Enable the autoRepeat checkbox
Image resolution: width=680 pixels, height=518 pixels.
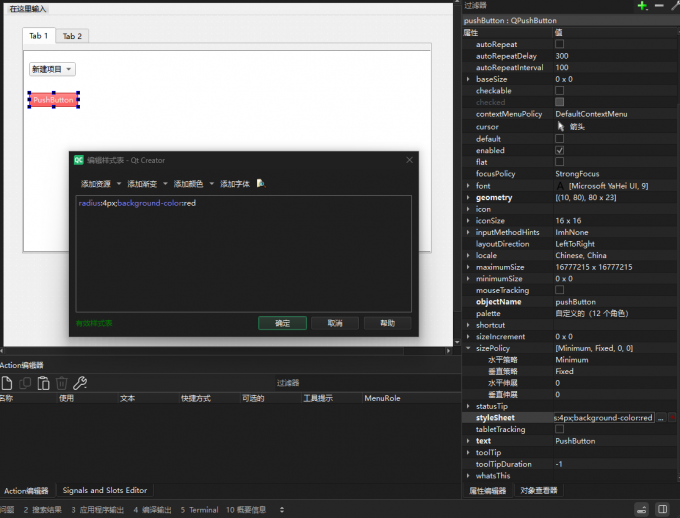tap(560, 44)
